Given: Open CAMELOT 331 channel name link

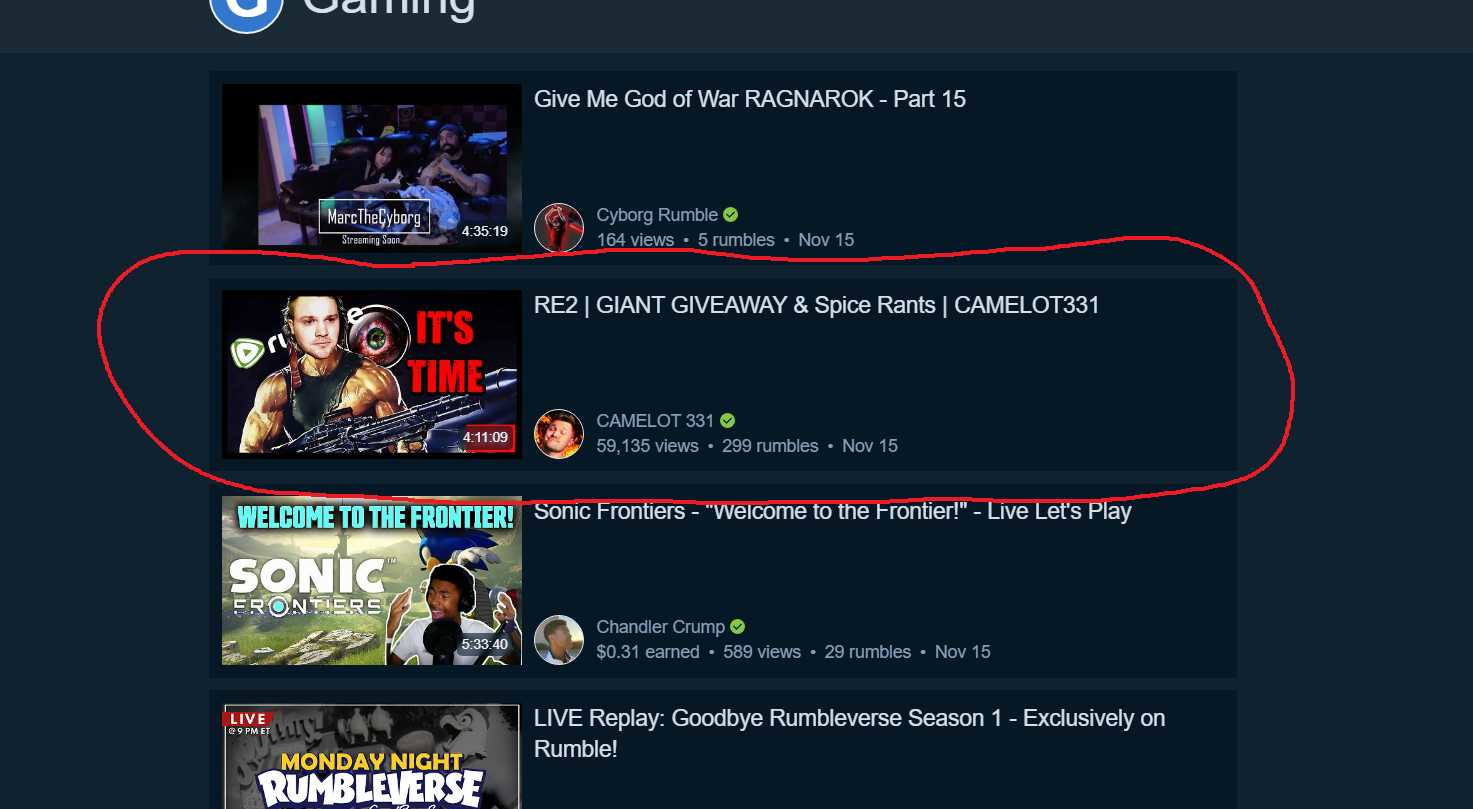Looking at the screenshot, I should click(656, 421).
